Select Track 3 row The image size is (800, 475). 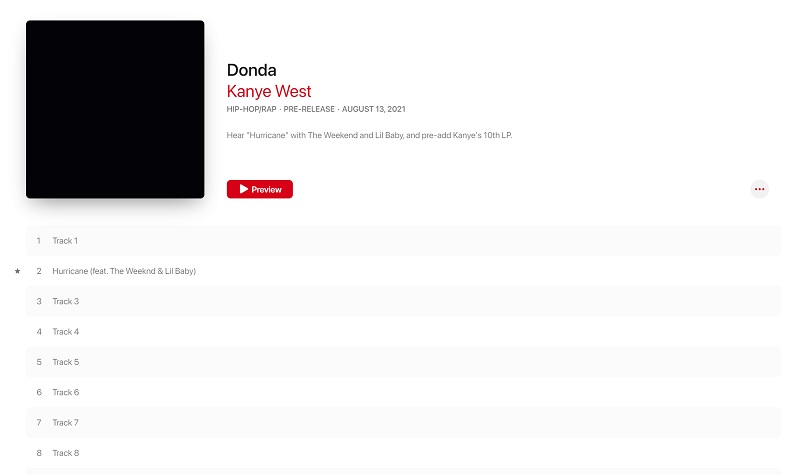click(x=403, y=302)
